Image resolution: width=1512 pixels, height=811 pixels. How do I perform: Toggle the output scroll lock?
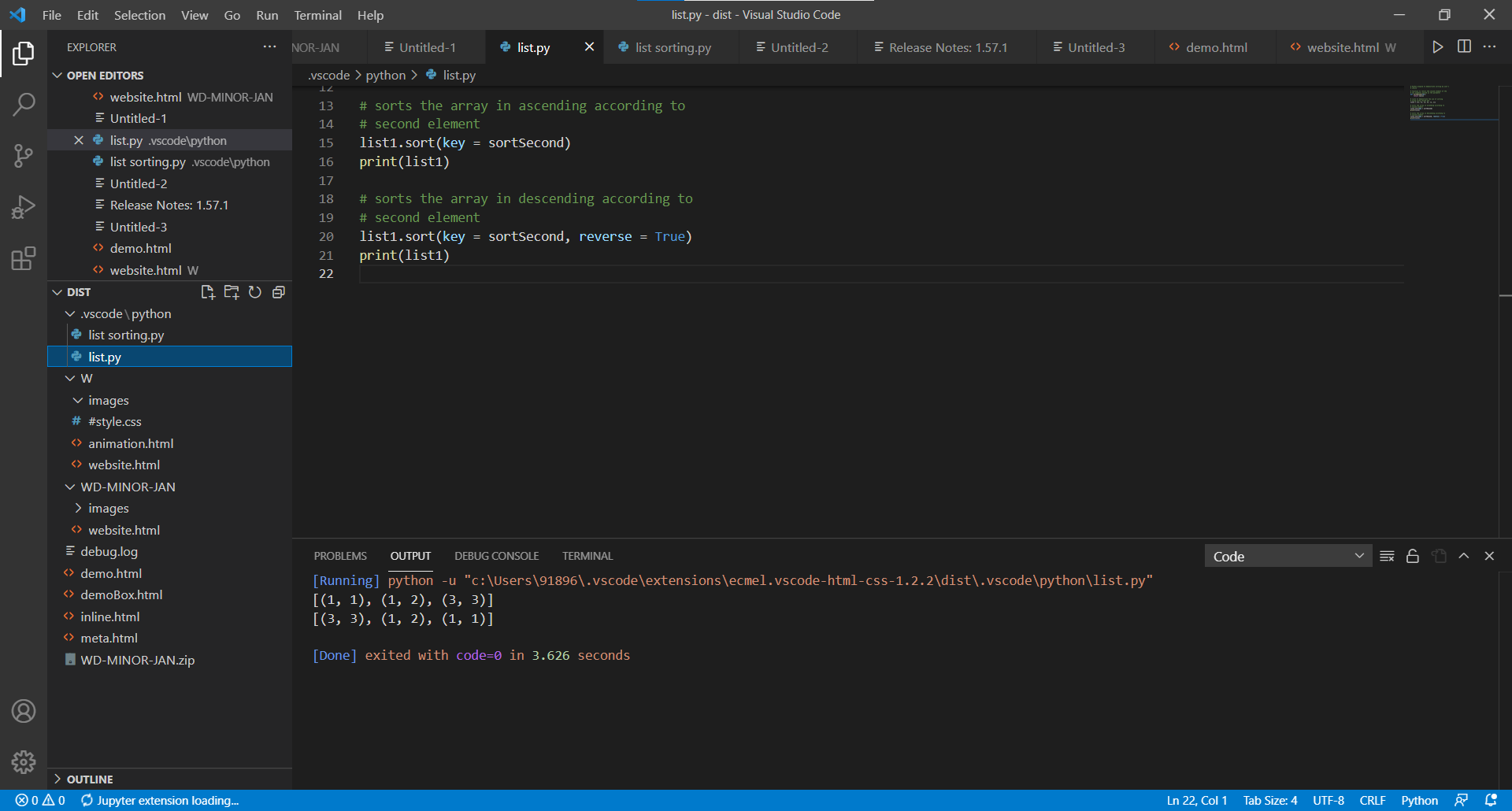coord(1413,557)
